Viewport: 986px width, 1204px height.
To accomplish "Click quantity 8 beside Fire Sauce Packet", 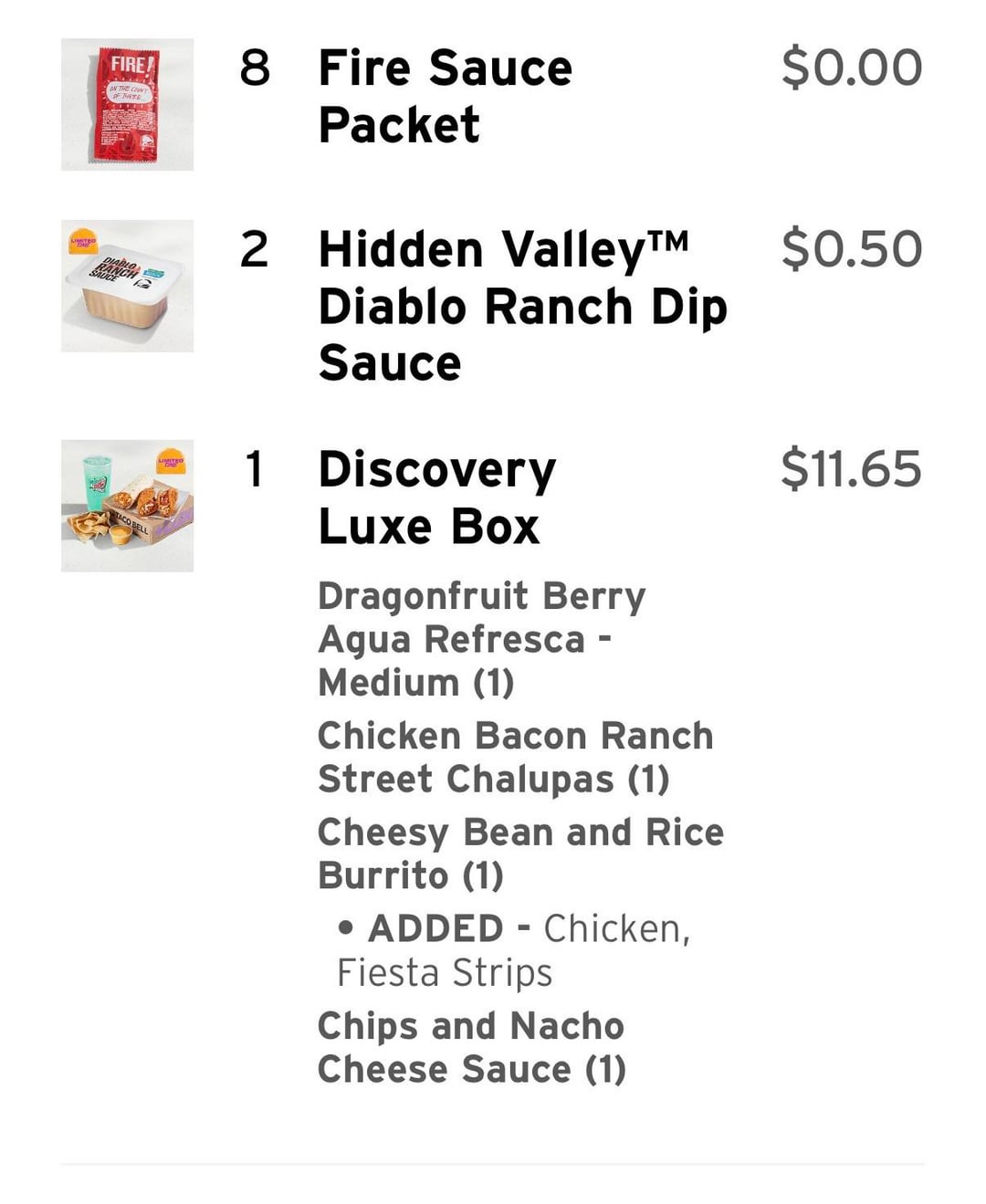I will pyautogui.click(x=255, y=68).
